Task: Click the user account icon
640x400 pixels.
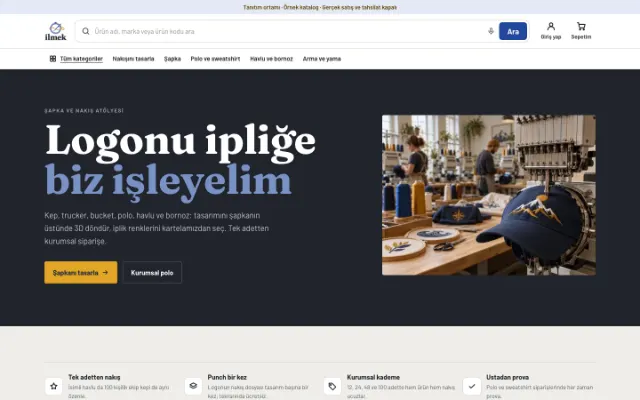Action: 551,27
